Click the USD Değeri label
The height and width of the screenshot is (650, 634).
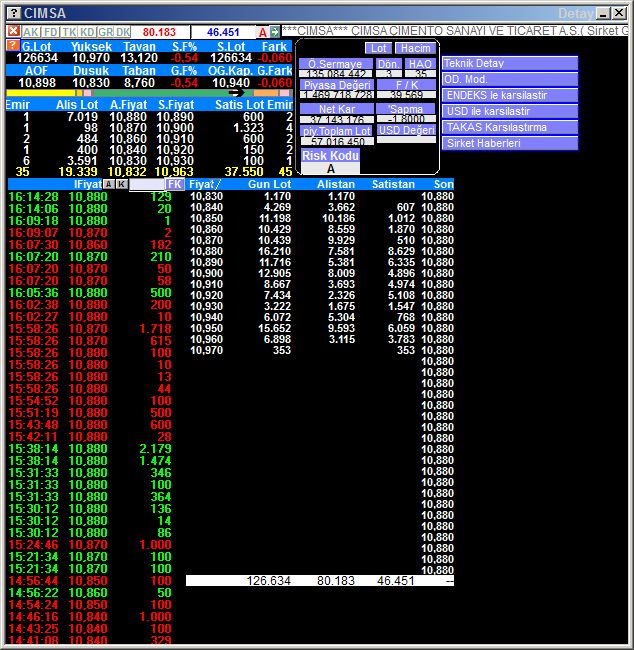point(406,130)
